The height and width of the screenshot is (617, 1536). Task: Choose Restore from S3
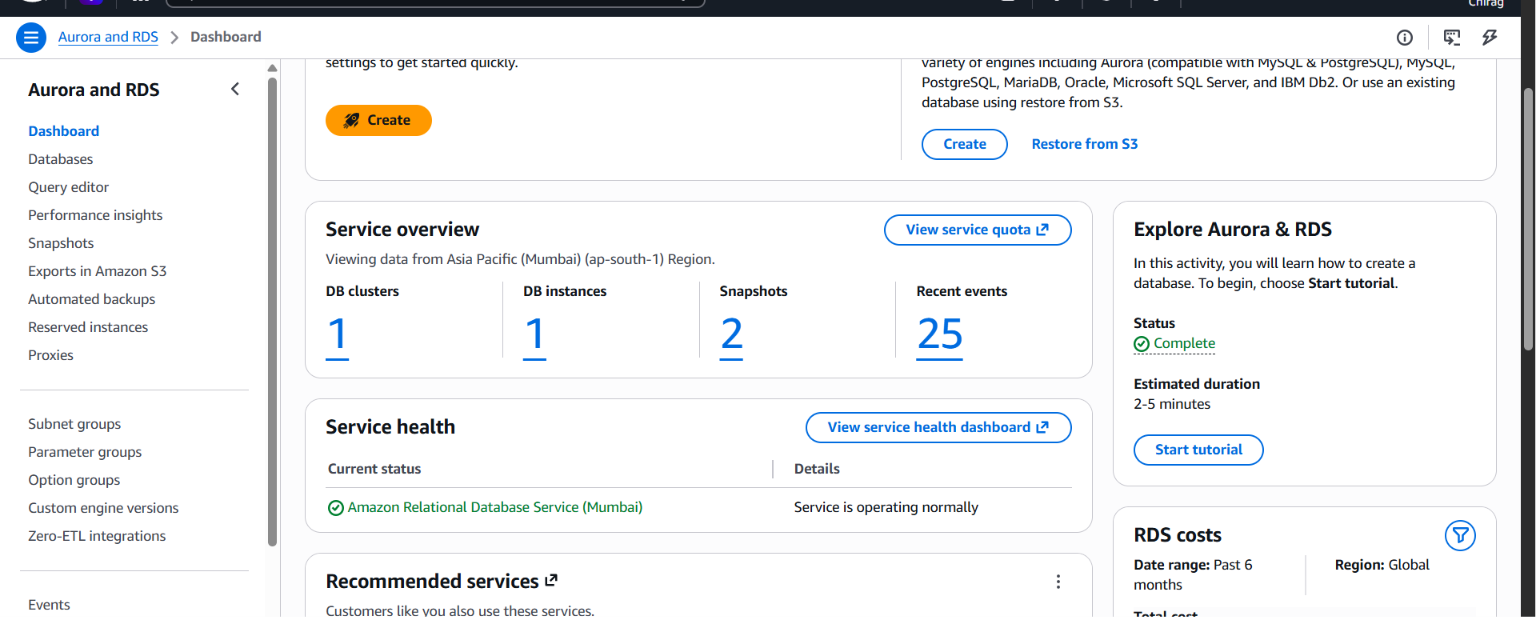(1085, 144)
